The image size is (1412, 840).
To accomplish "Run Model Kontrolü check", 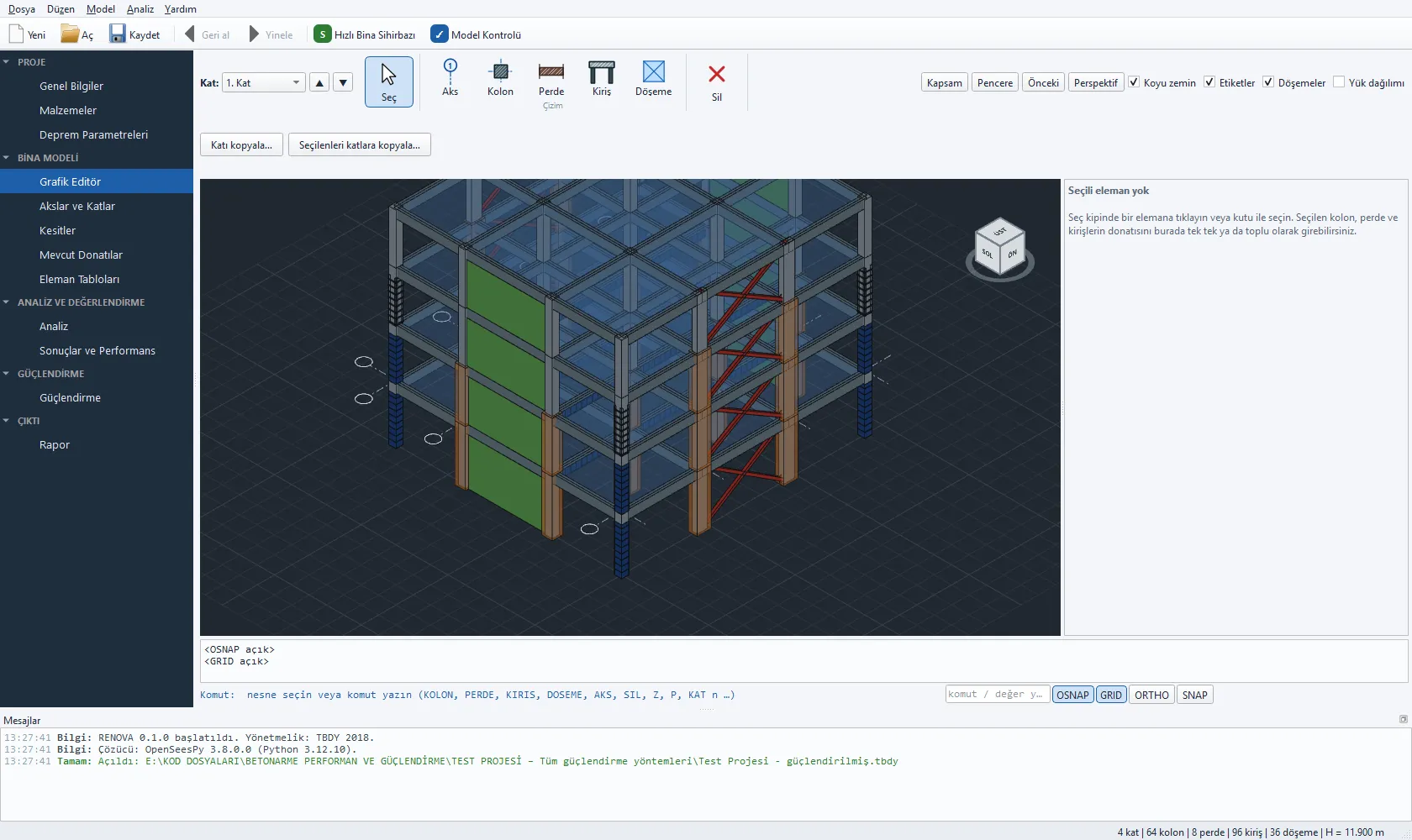I will point(476,34).
